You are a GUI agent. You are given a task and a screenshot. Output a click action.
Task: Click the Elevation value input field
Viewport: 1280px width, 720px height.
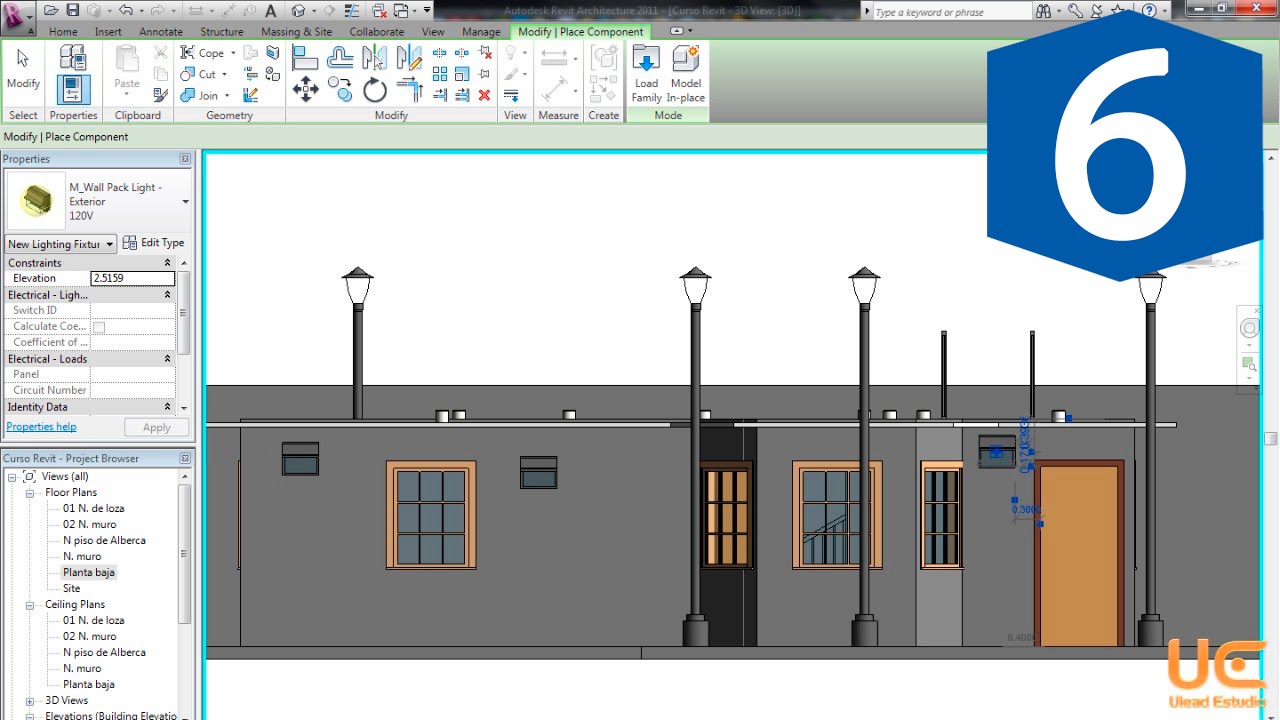coord(132,279)
